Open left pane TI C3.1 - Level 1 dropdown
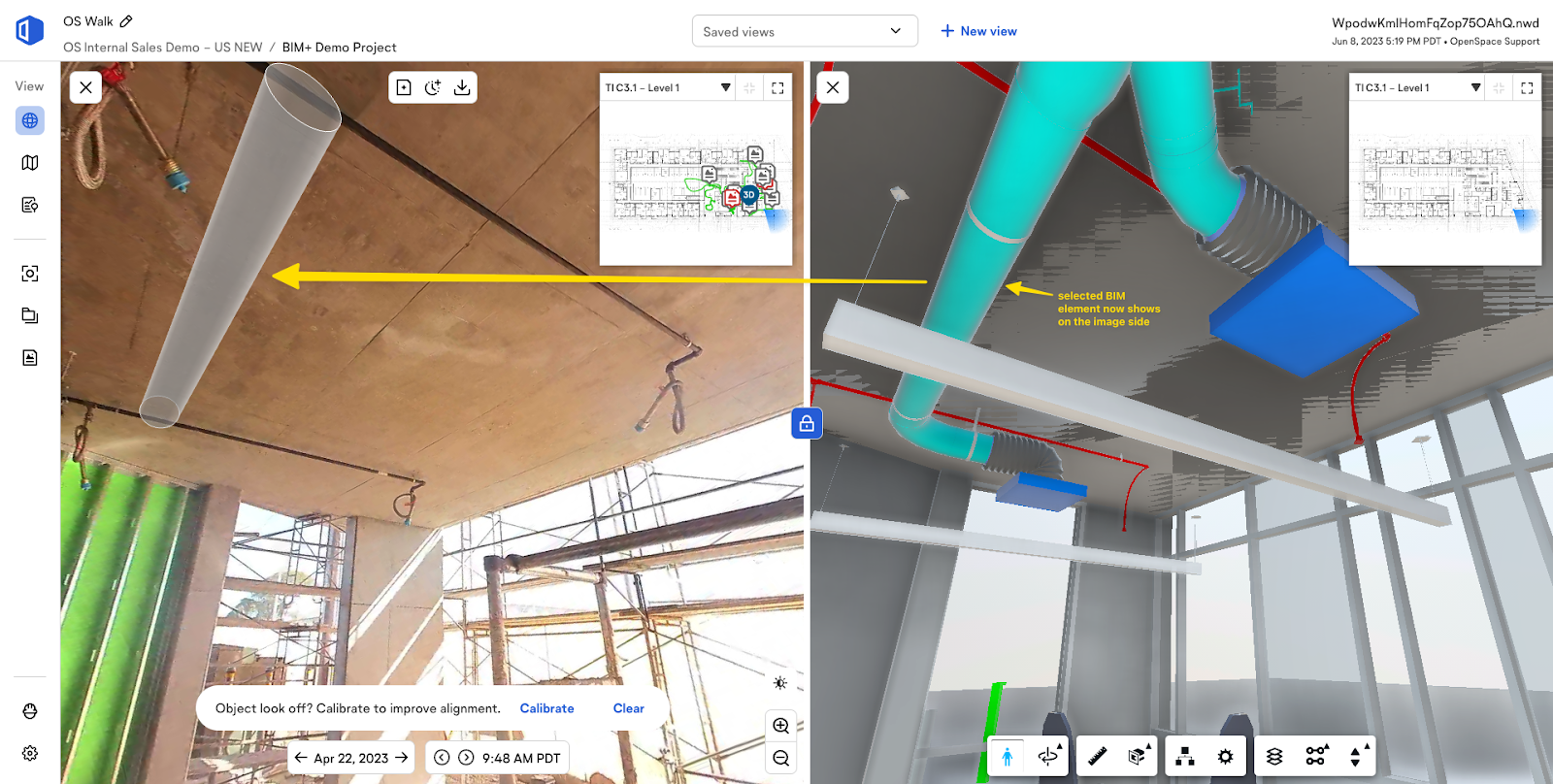1553x784 pixels. 668,87
